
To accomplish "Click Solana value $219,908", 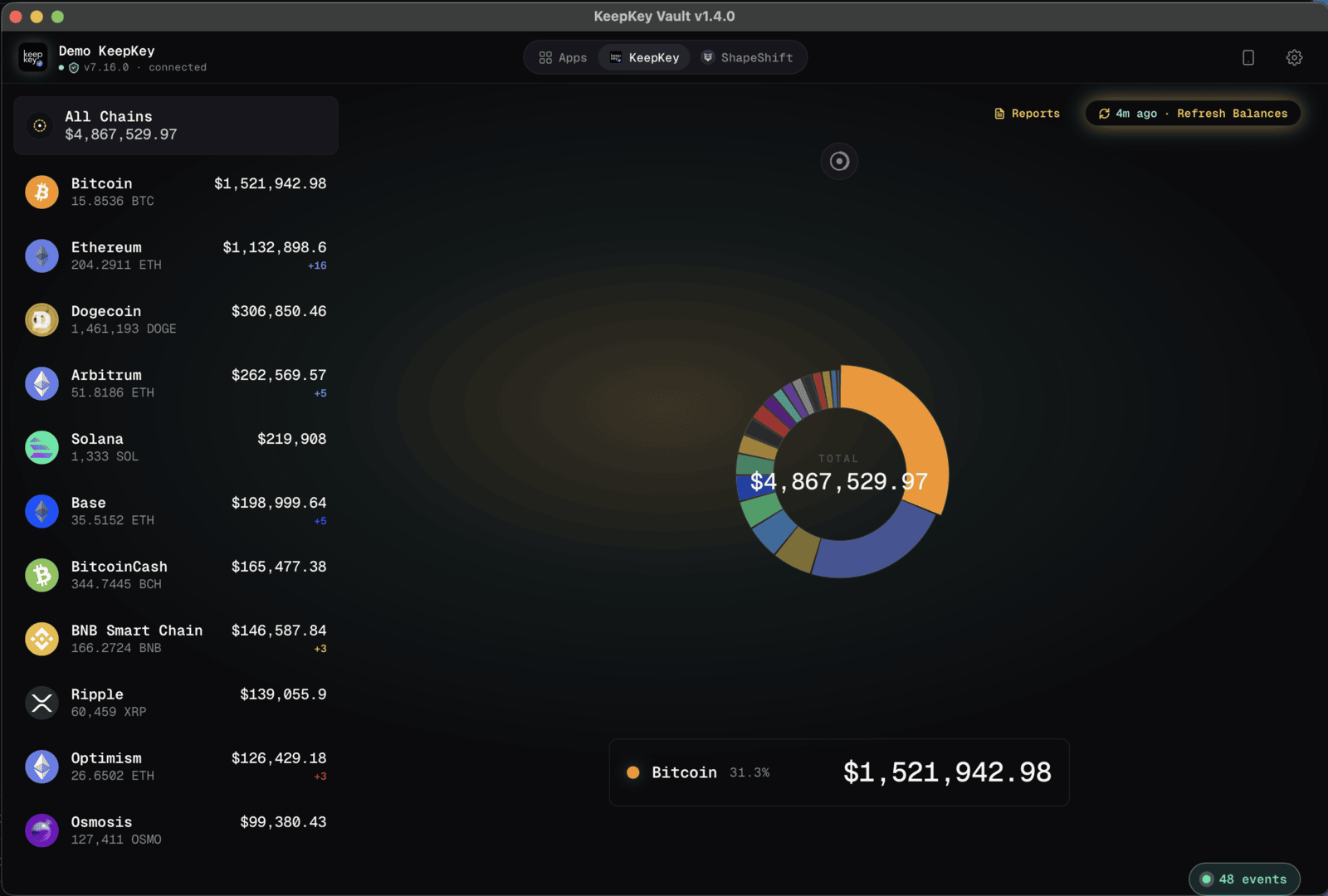I will [292, 439].
